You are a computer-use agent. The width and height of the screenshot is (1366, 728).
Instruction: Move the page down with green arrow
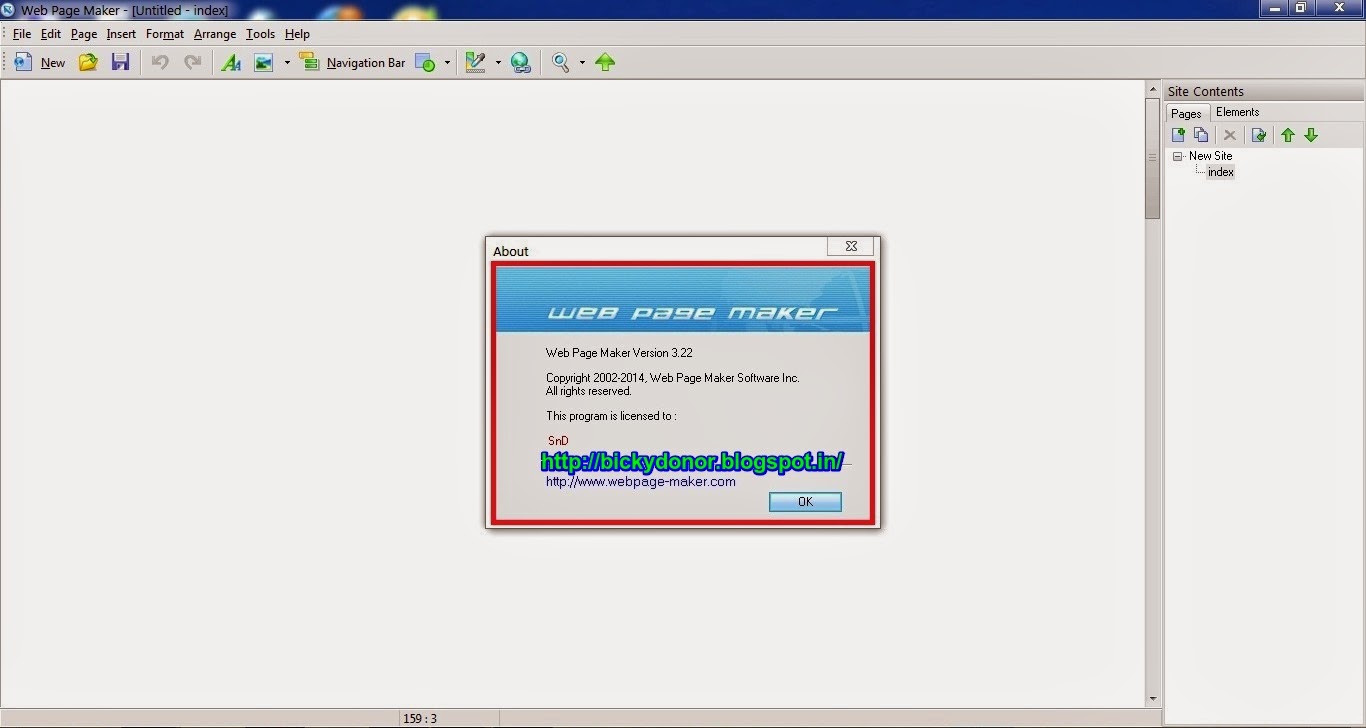(1311, 135)
